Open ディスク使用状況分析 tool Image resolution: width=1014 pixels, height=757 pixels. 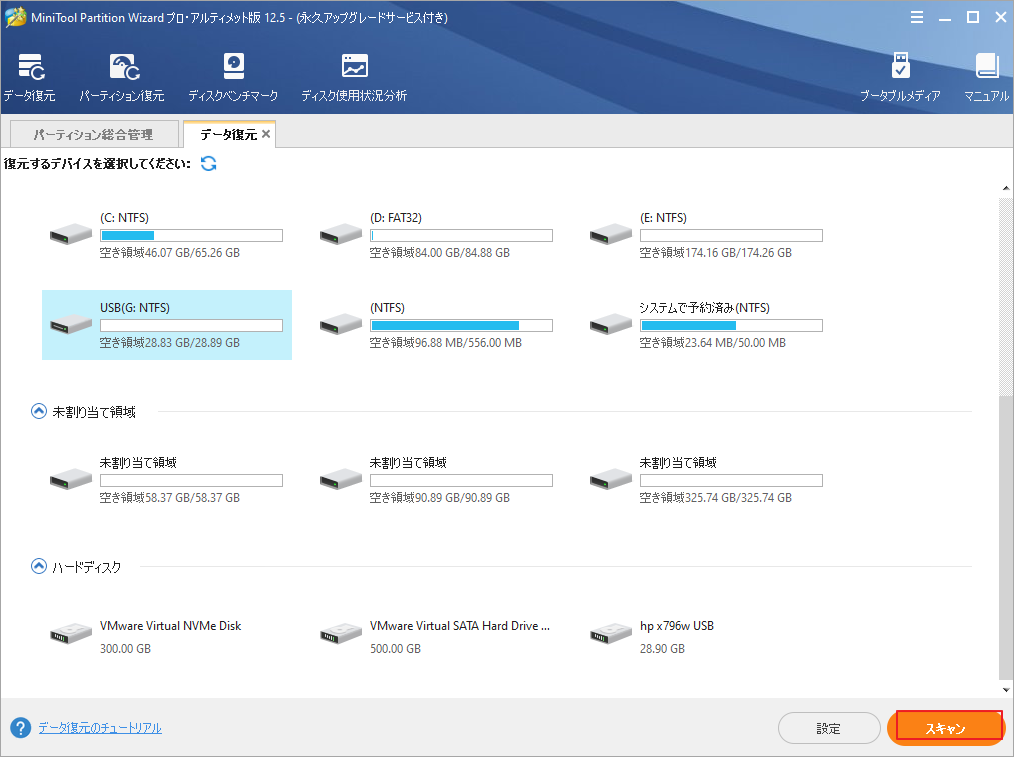pyautogui.click(x=354, y=78)
